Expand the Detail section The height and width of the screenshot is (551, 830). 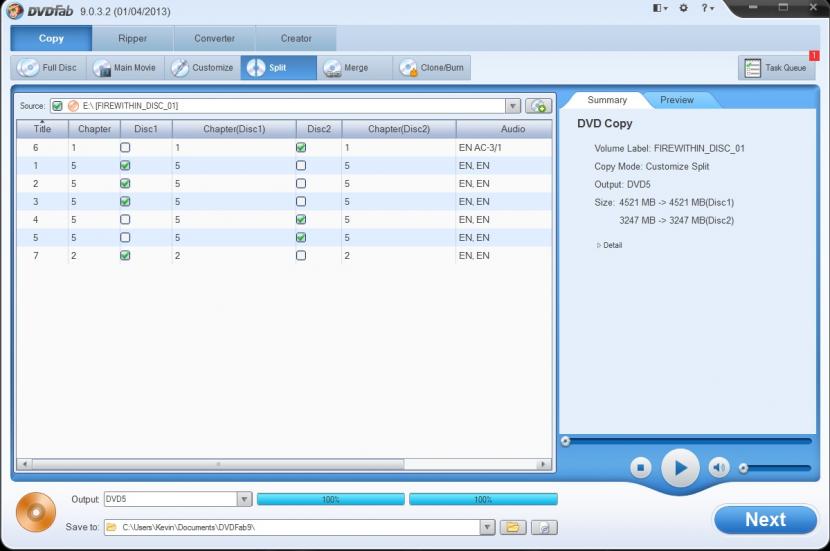coord(609,245)
